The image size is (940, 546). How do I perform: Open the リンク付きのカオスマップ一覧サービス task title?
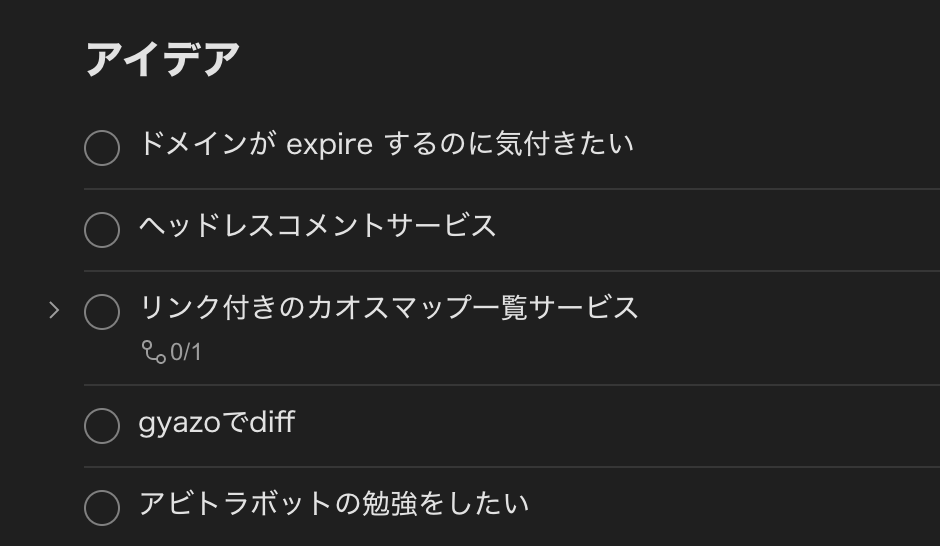pos(388,308)
